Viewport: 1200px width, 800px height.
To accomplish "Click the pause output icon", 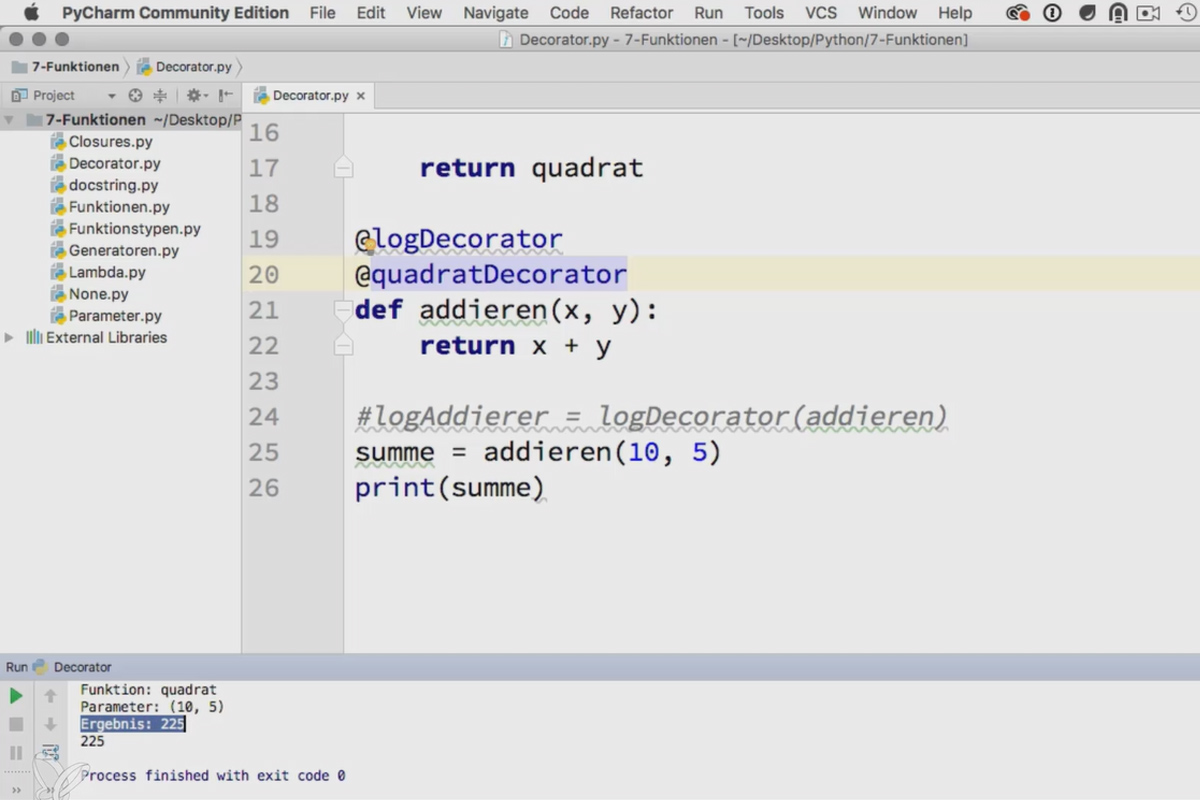I will click(16, 753).
